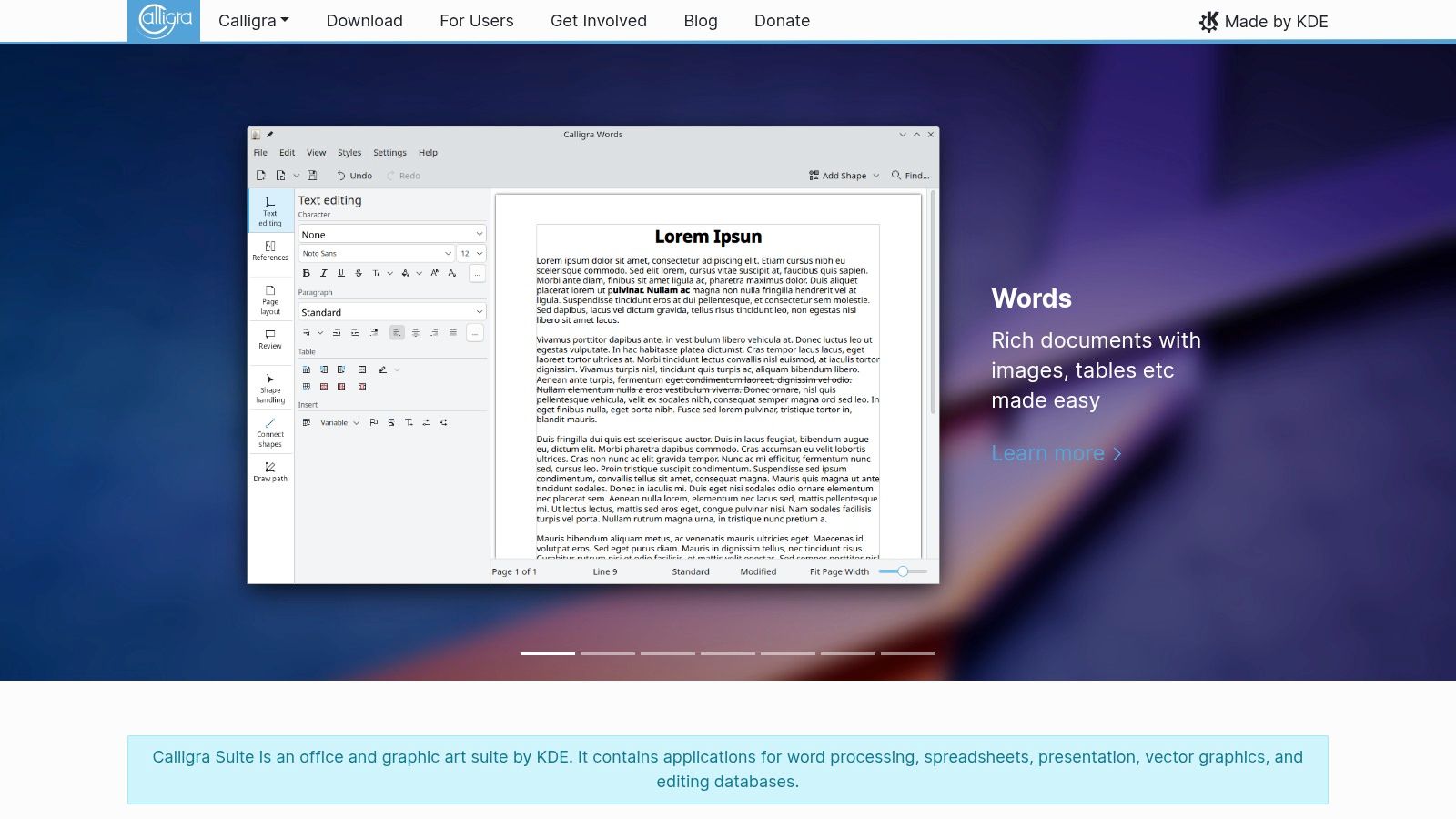Click the text color icon in Character row
The height and width of the screenshot is (819, 1456).
coord(405,273)
